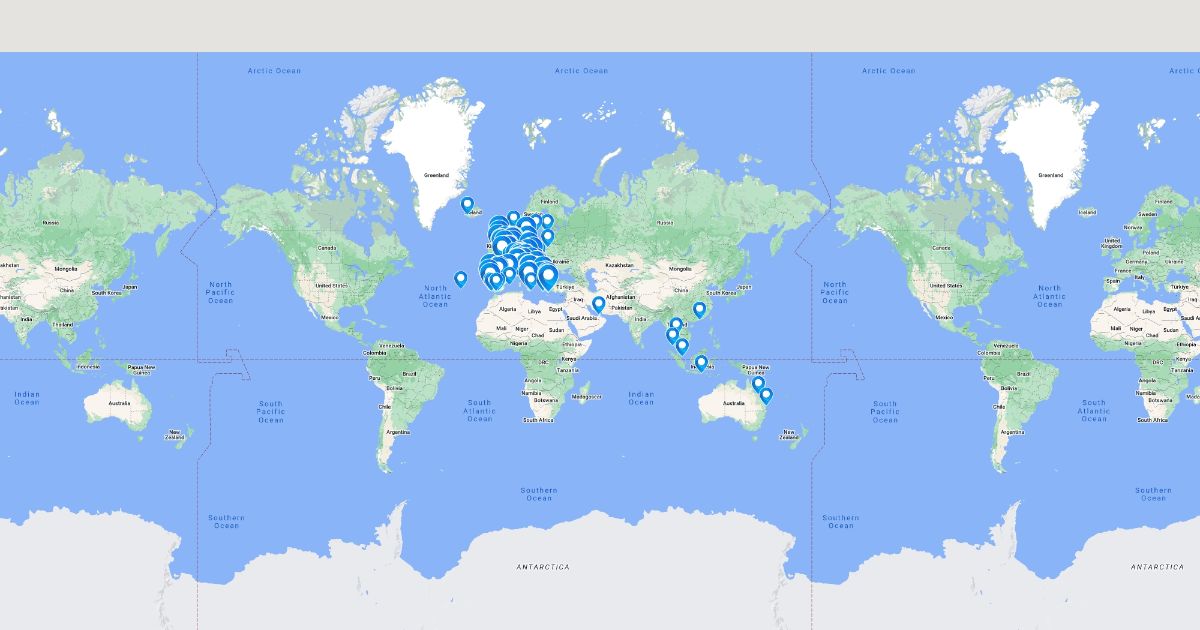This screenshot has width=1200, height=630.
Task: Open the largest pin pointing at western Türkiye
Action: 547,276
